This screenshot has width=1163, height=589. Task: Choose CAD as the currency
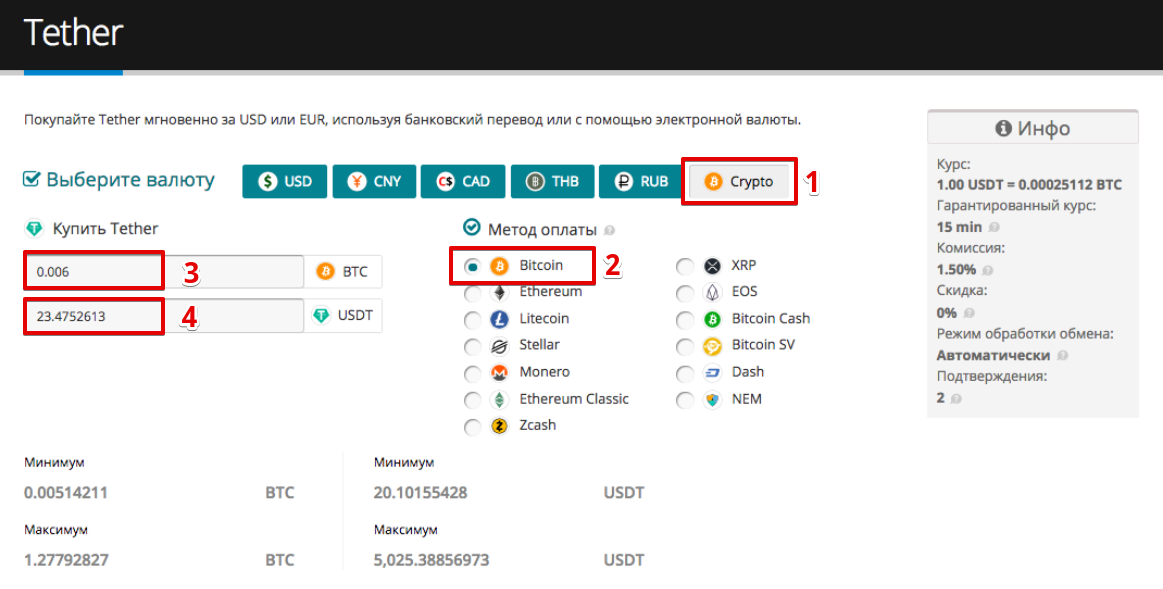[x=463, y=182]
